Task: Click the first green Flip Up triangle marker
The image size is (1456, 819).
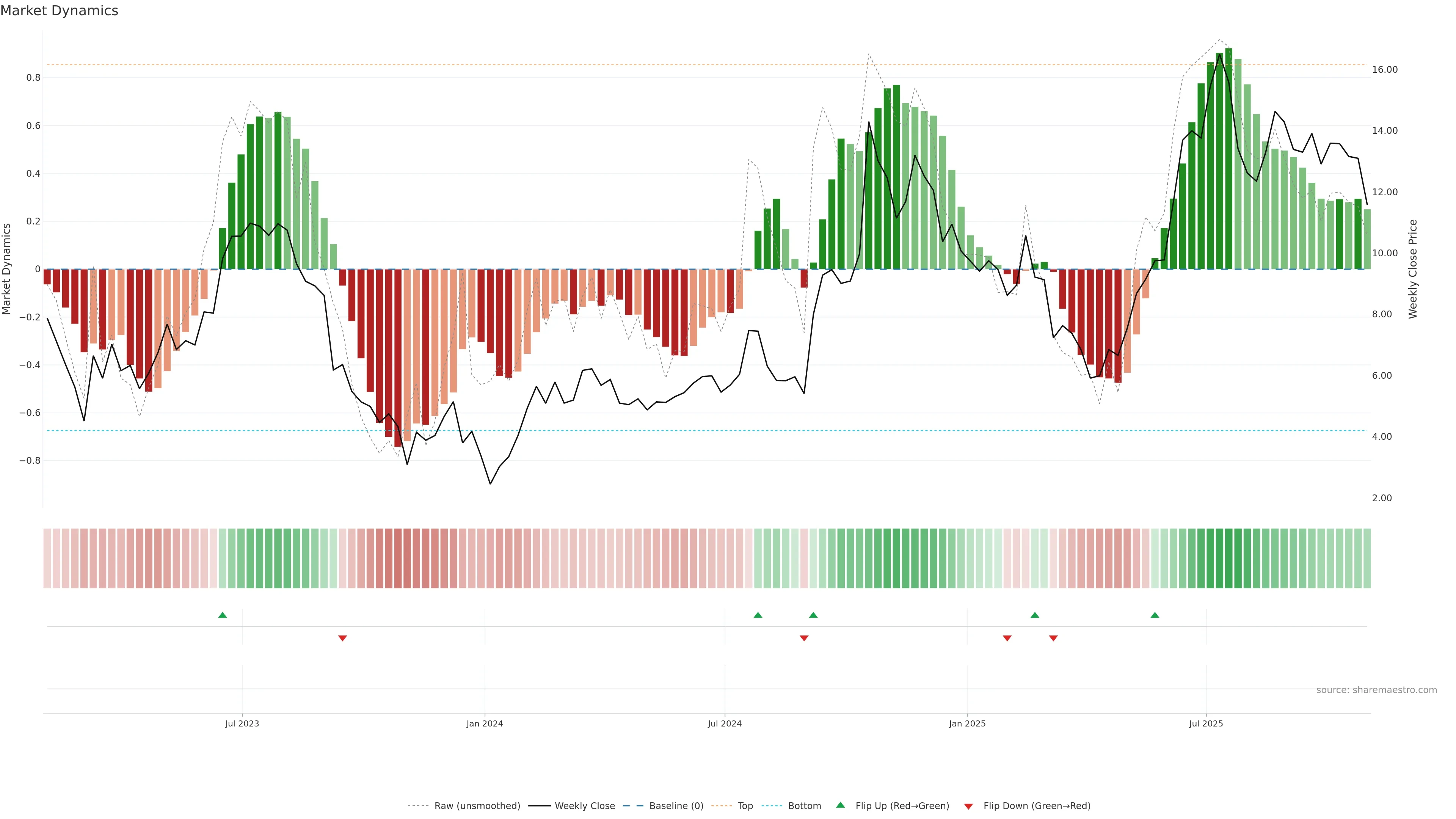Action: [222, 615]
